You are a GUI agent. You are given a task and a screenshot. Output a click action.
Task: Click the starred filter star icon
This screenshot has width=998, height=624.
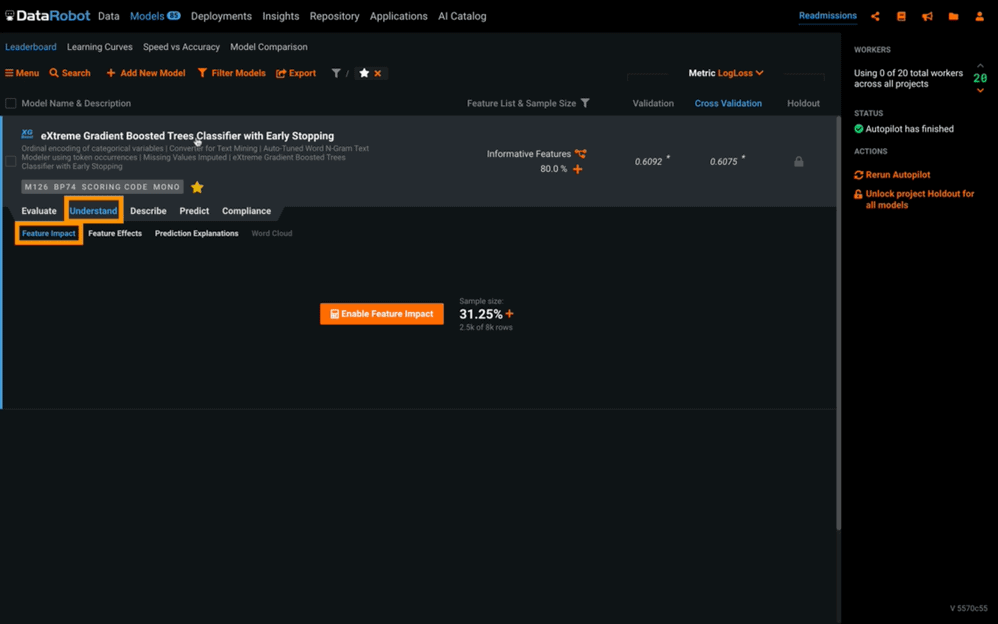tap(364, 73)
